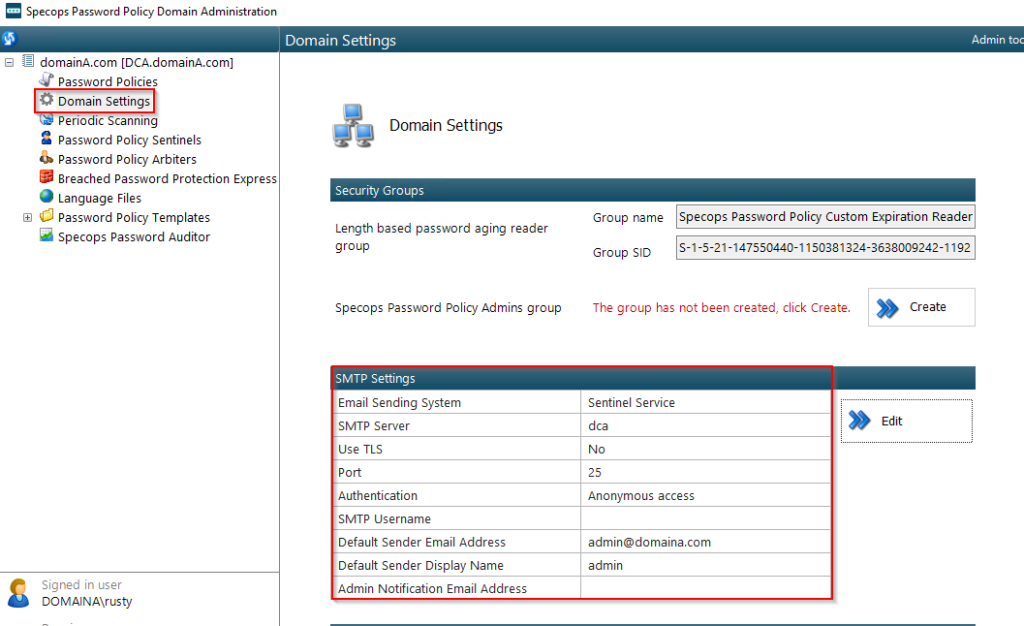Click the 'Email Sending System' row label

[x=399, y=403]
